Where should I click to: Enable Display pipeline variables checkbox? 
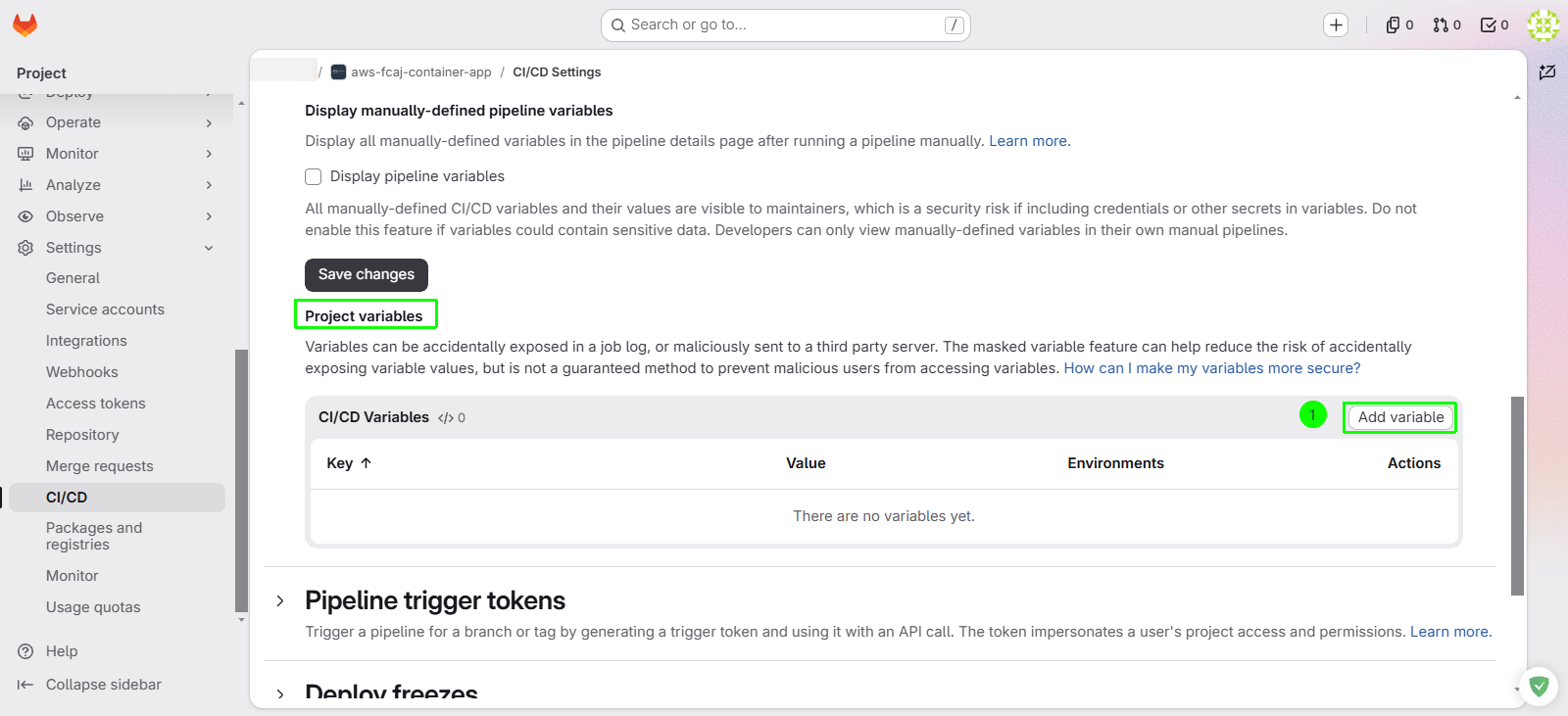tap(314, 176)
